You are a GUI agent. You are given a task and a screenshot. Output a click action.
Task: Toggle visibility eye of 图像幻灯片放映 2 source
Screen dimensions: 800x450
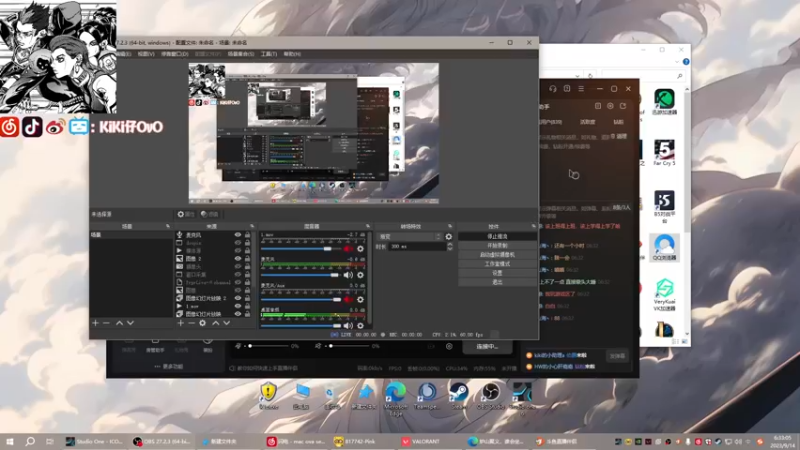coord(238,298)
